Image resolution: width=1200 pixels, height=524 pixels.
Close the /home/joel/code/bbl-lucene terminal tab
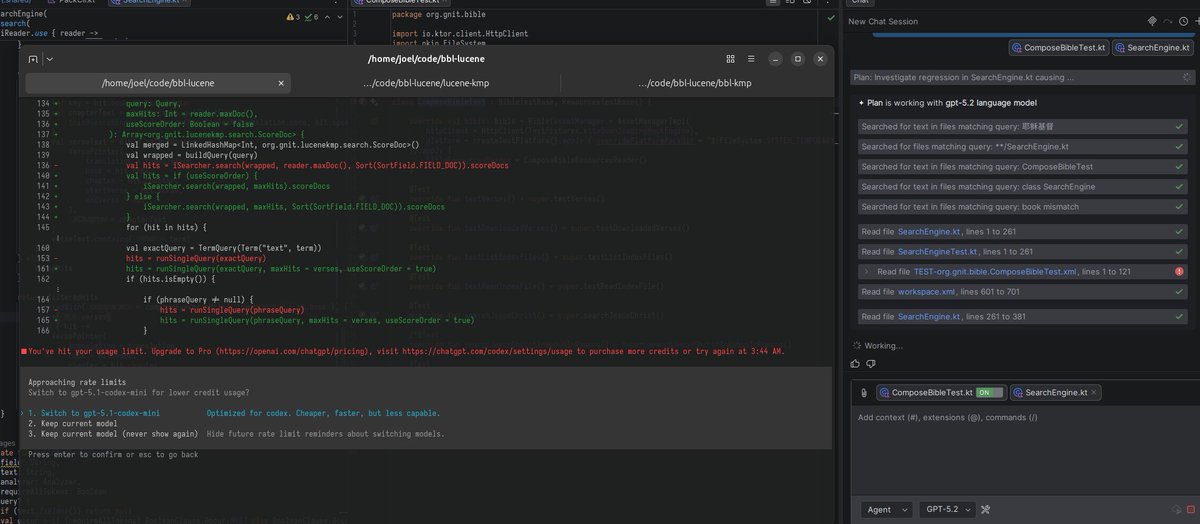[281, 83]
